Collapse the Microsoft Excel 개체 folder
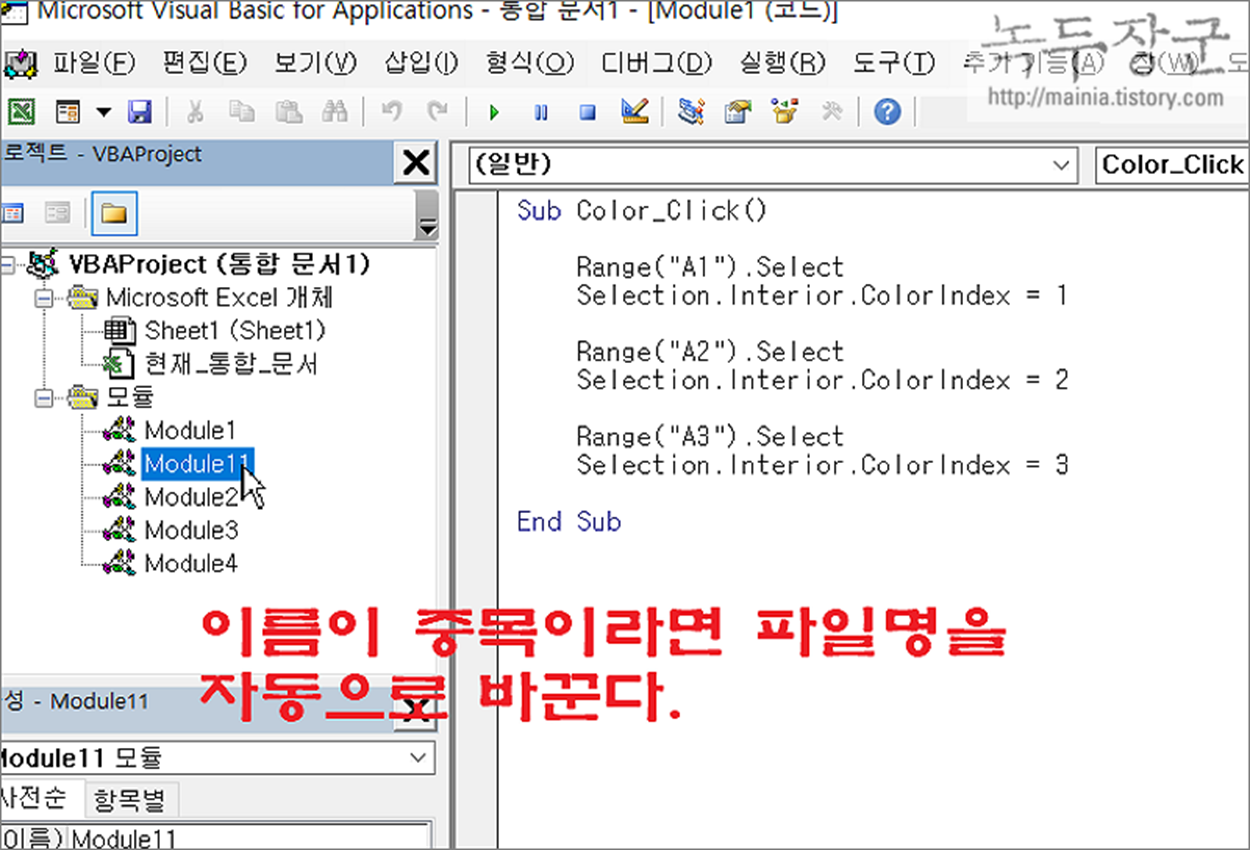The height and width of the screenshot is (850, 1250). (x=43, y=298)
